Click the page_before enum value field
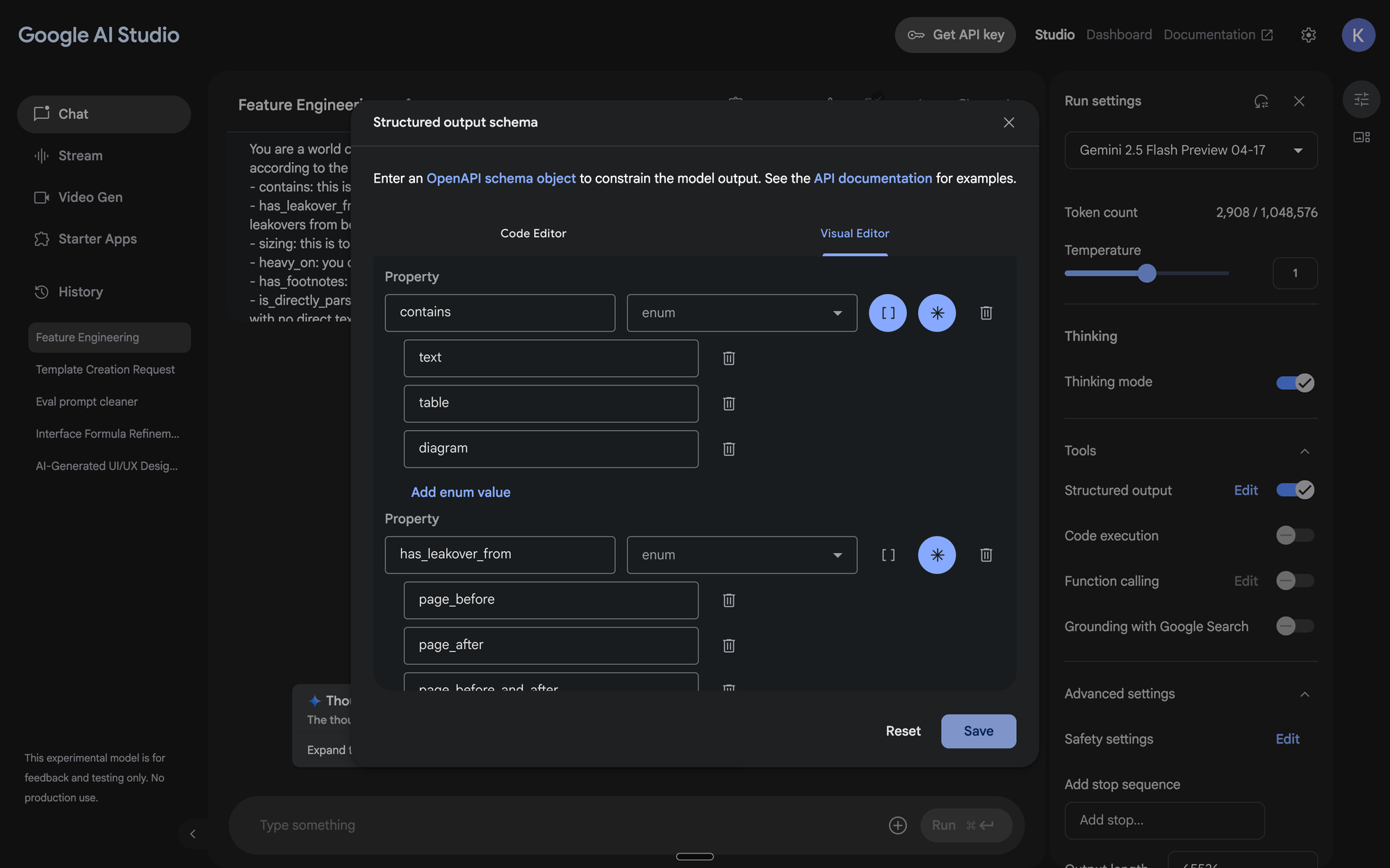Image resolution: width=1390 pixels, height=868 pixels. 550,600
